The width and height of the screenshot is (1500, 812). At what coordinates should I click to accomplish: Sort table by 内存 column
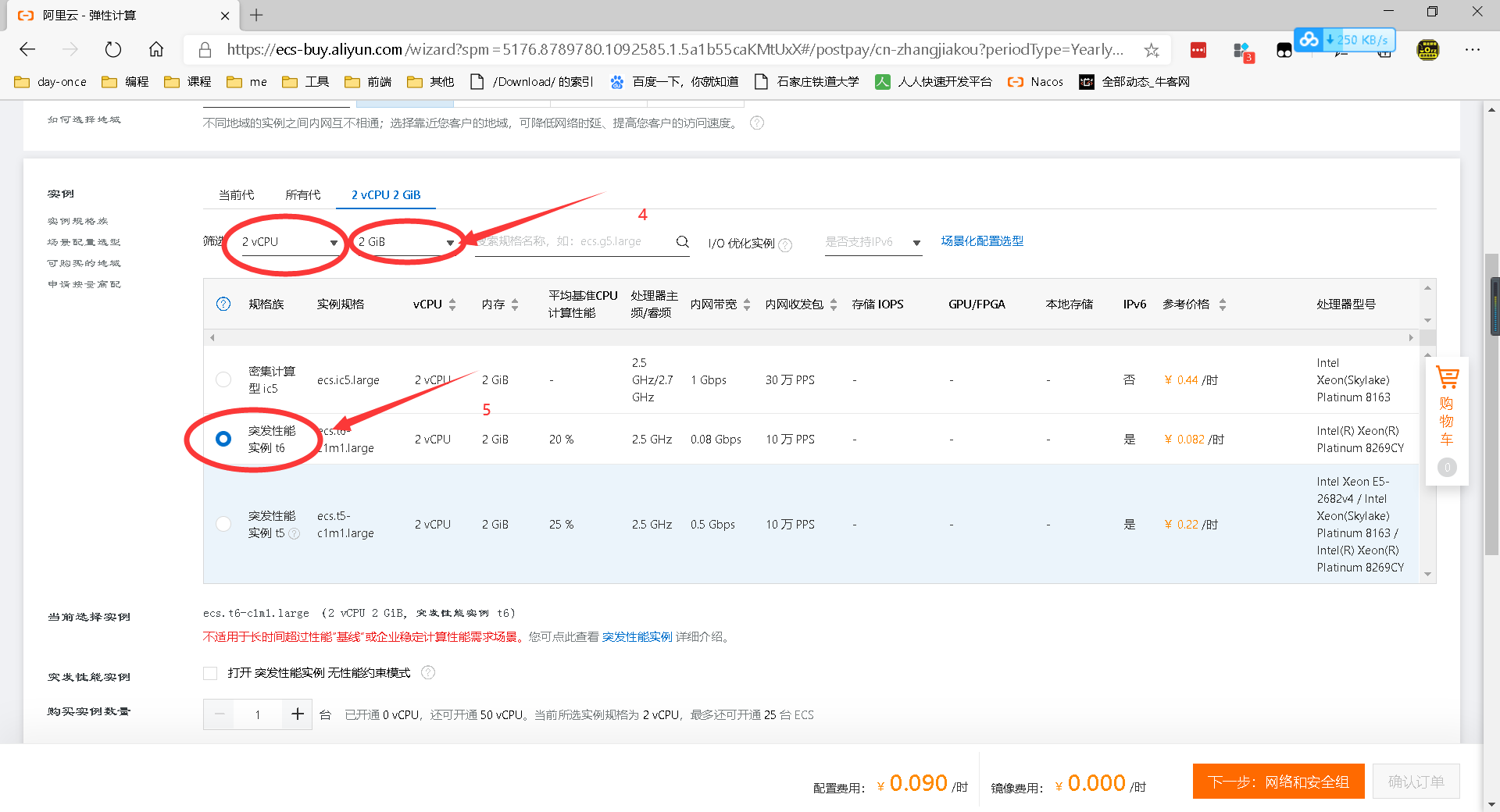[x=515, y=304]
